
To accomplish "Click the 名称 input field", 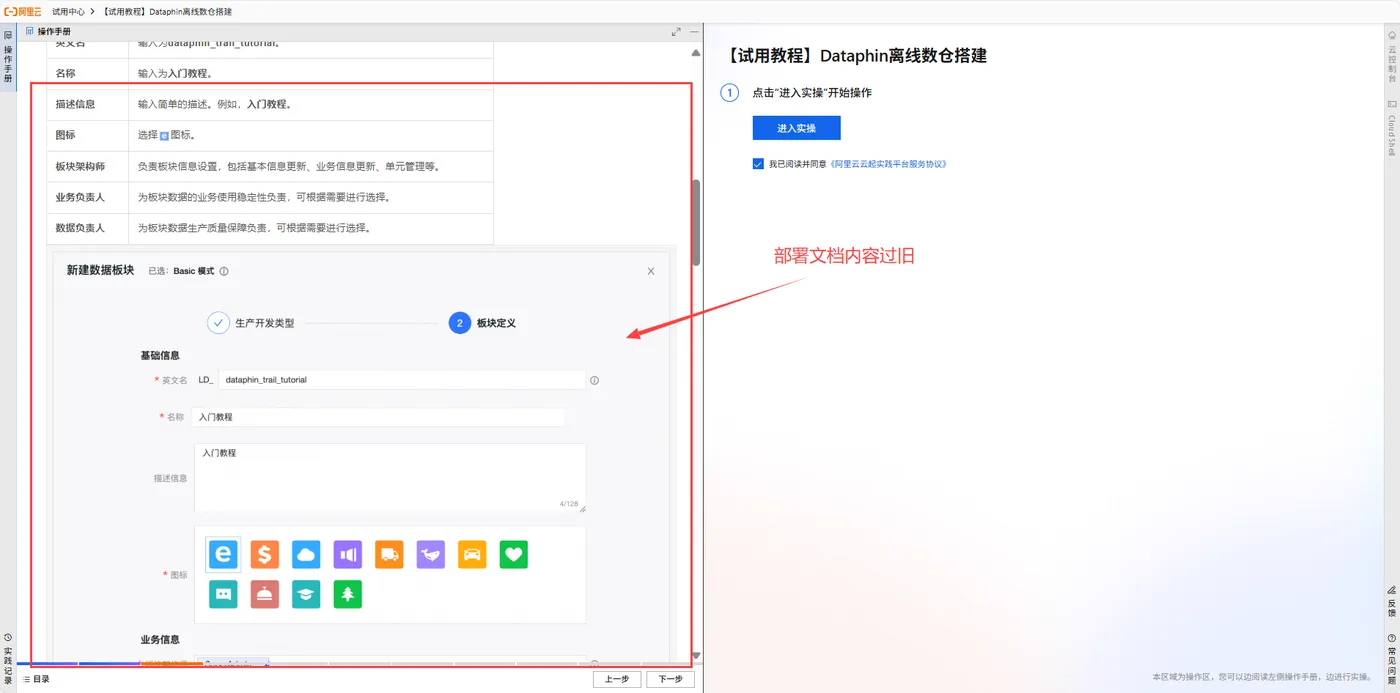I will [378, 417].
